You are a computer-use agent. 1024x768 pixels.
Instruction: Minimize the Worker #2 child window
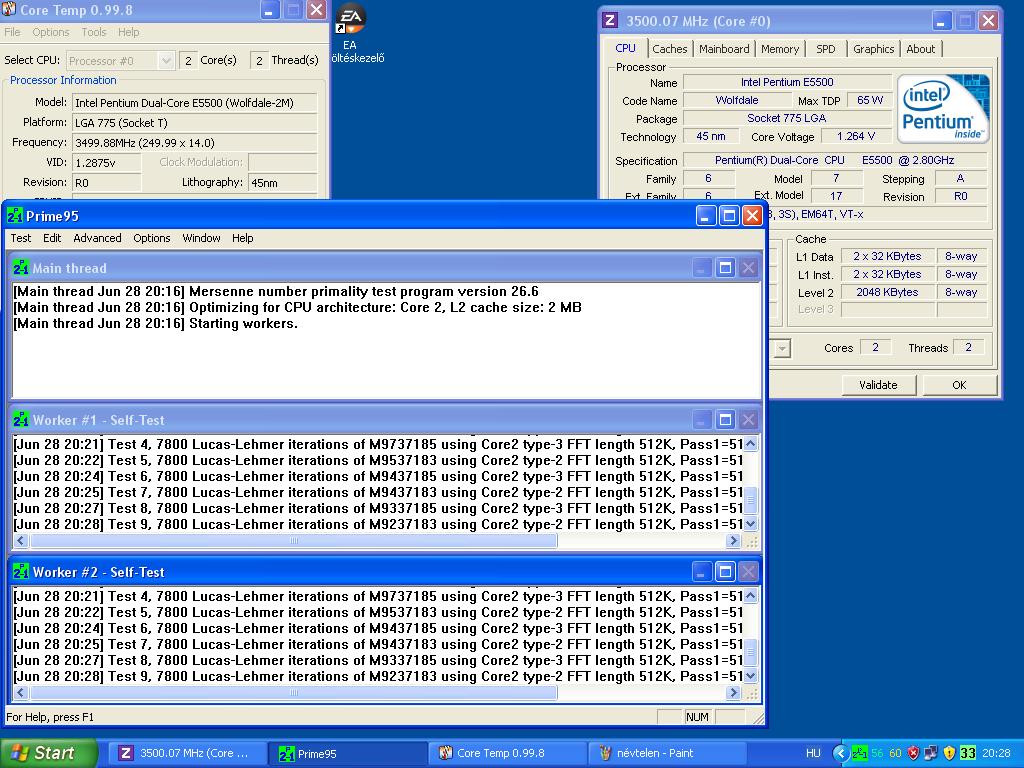coord(701,571)
